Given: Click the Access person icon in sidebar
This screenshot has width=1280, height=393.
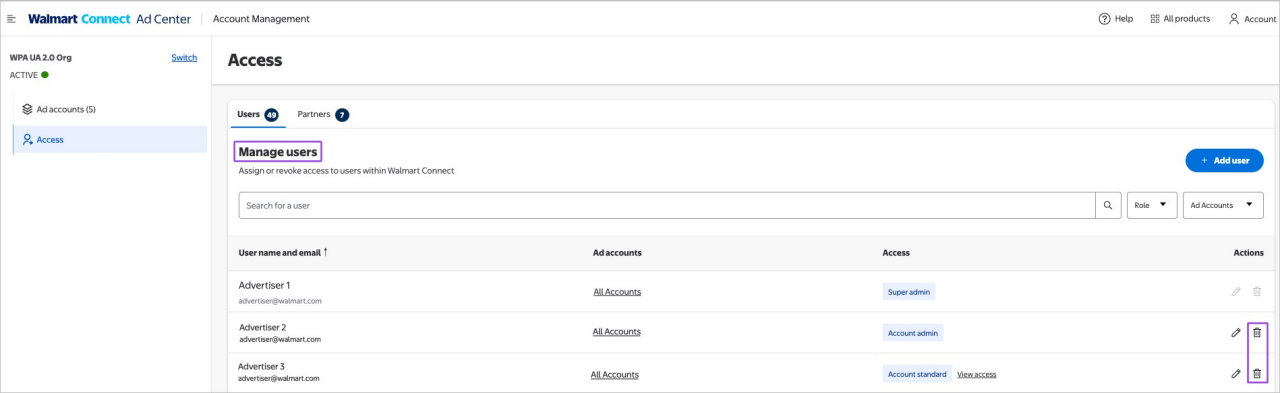Looking at the screenshot, I should (27, 140).
